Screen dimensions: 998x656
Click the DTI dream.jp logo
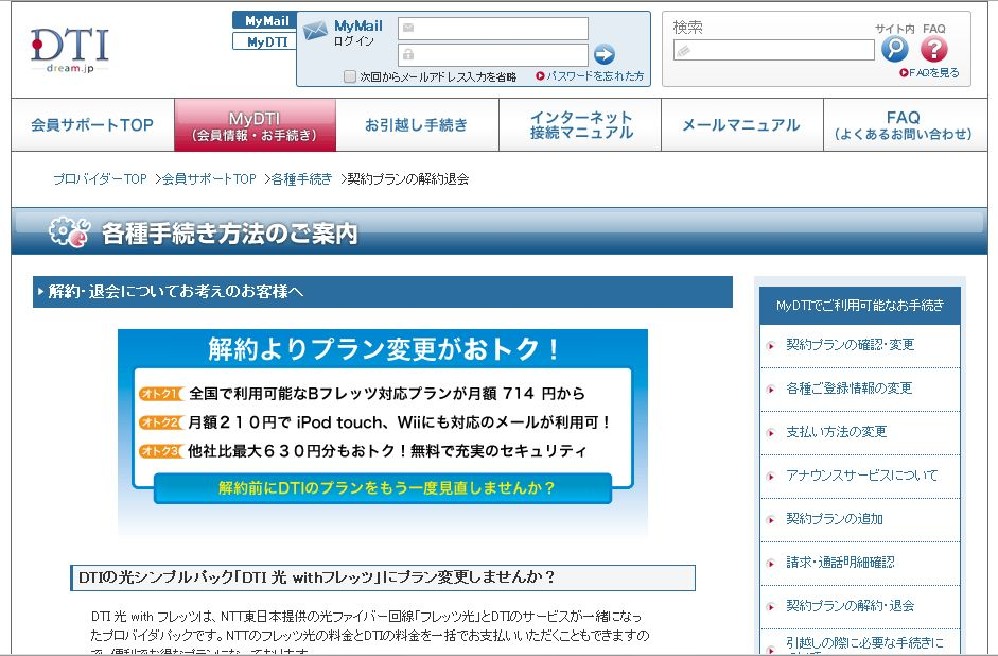pos(69,49)
